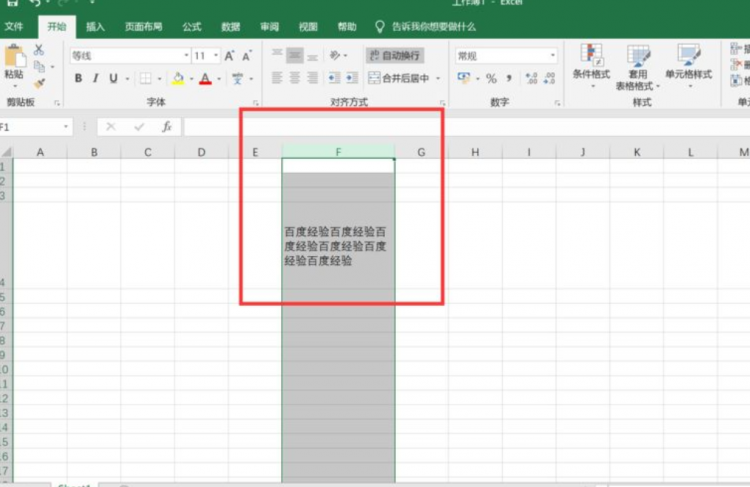Click the Insert Function fx icon

click(166, 127)
